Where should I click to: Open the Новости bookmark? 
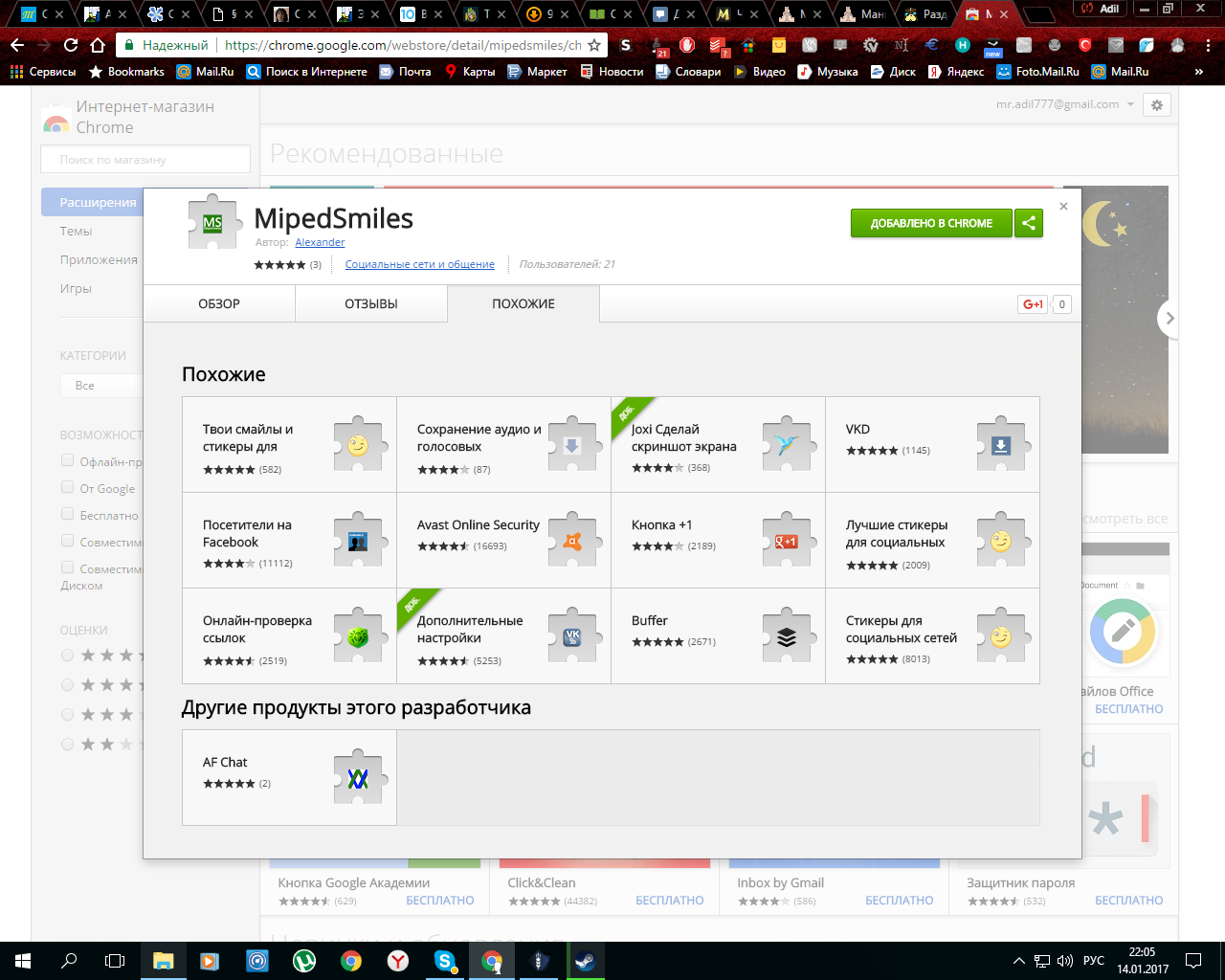(612, 72)
